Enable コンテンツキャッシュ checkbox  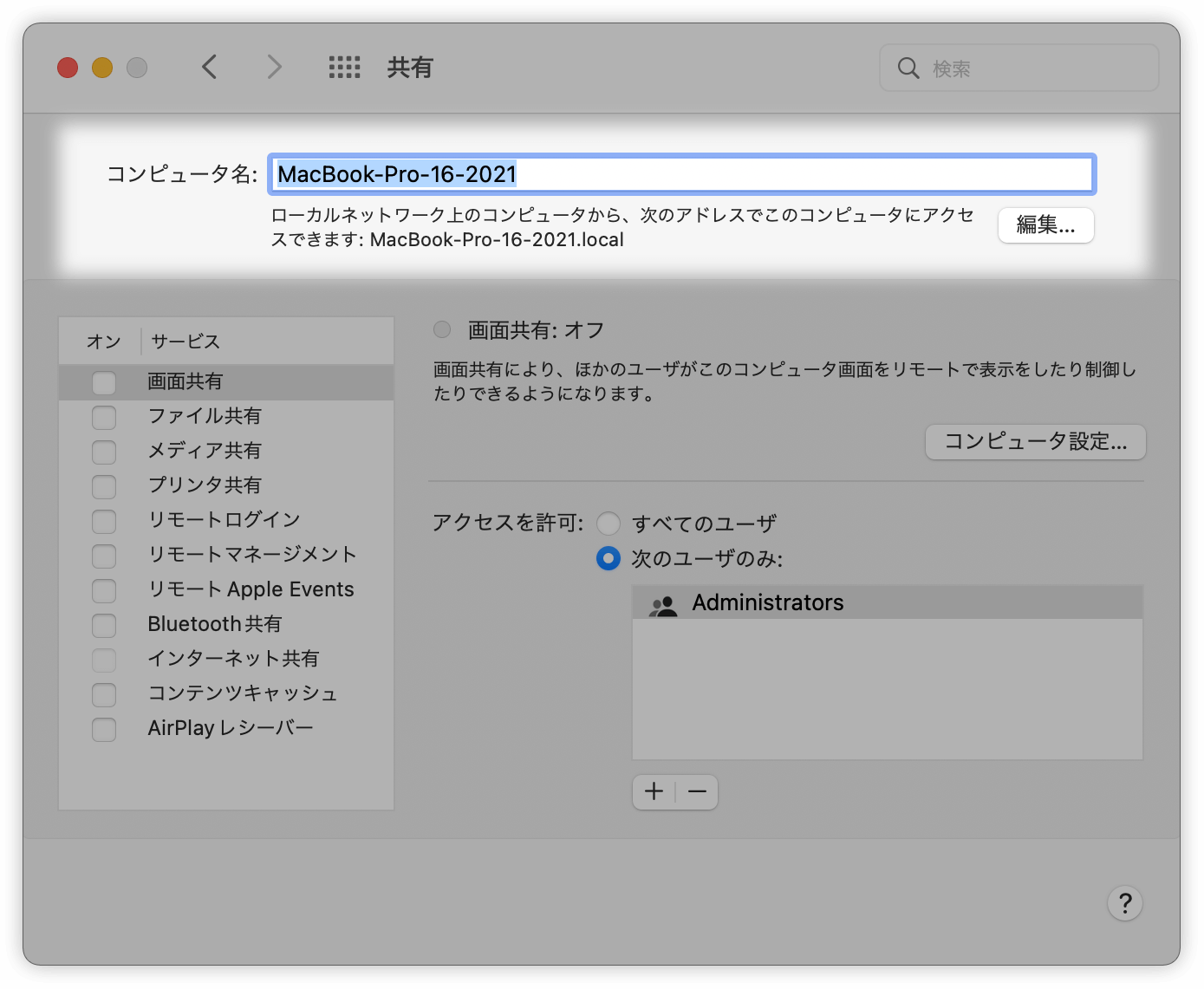[x=104, y=694]
